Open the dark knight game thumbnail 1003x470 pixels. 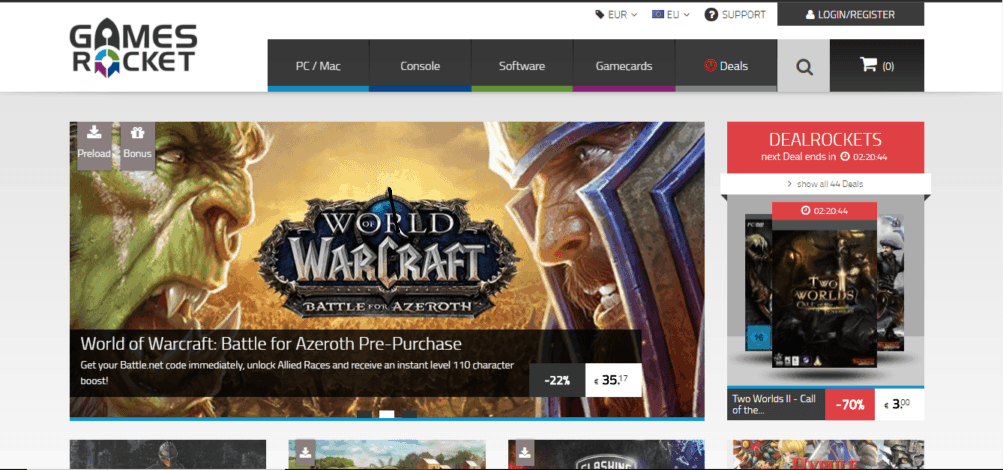click(x=168, y=455)
